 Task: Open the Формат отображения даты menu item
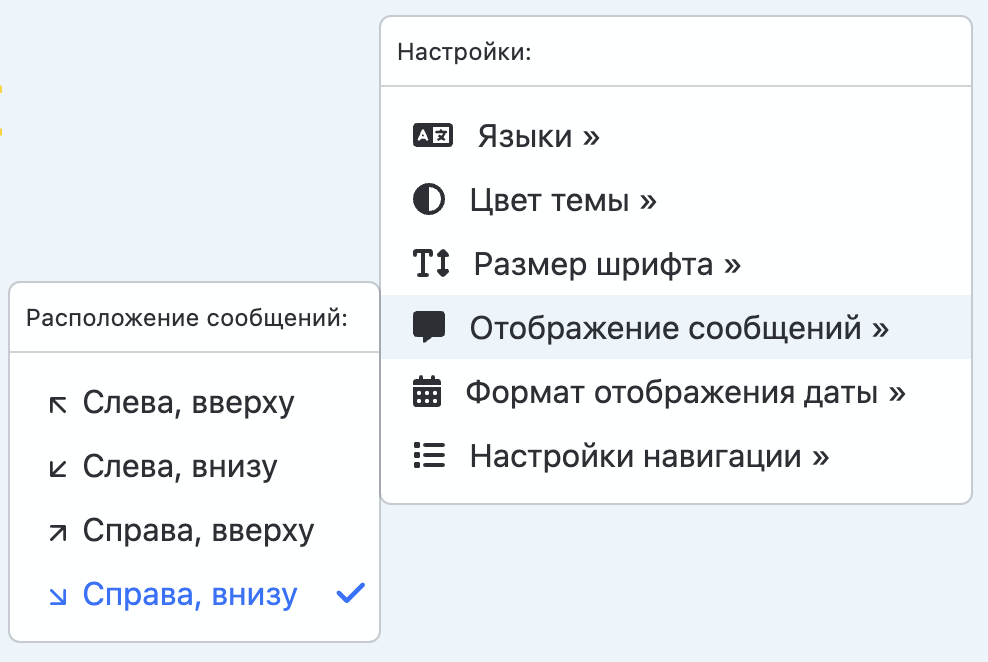(685, 392)
